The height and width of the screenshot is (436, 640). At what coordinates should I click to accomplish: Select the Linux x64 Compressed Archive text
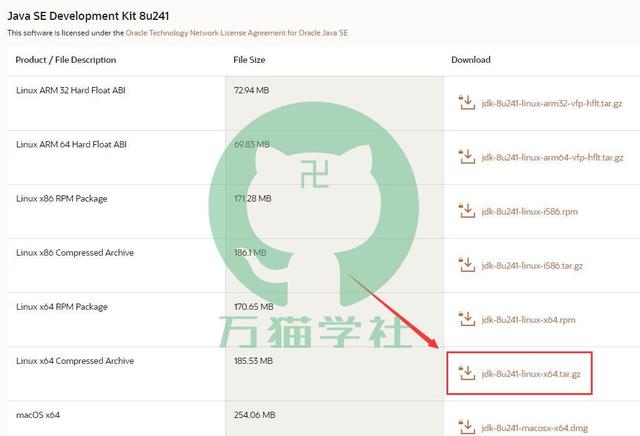[75, 361]
